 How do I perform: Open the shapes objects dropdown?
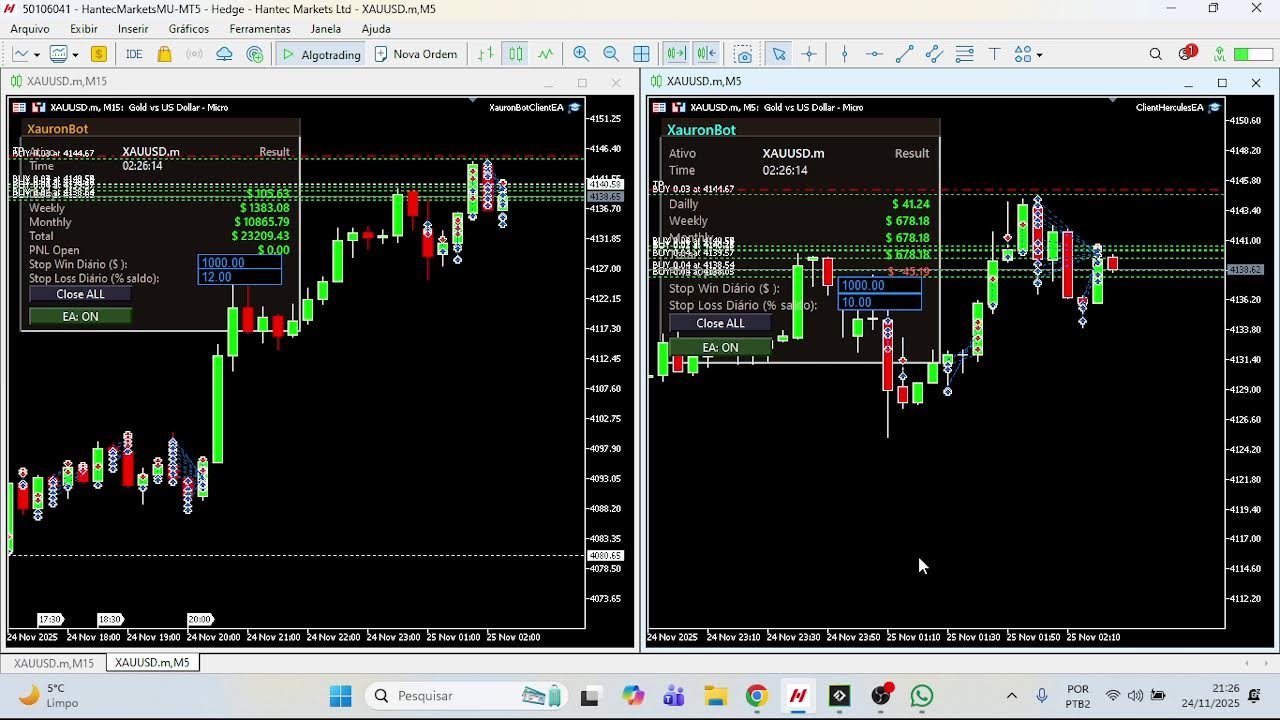pyautogui.click(x=1029, y=54)
